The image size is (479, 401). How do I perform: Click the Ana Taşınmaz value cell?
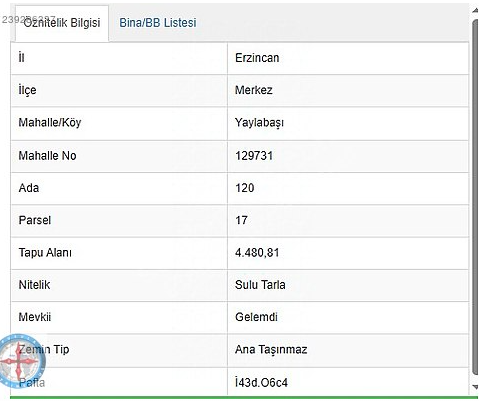[x=348, y=350]
